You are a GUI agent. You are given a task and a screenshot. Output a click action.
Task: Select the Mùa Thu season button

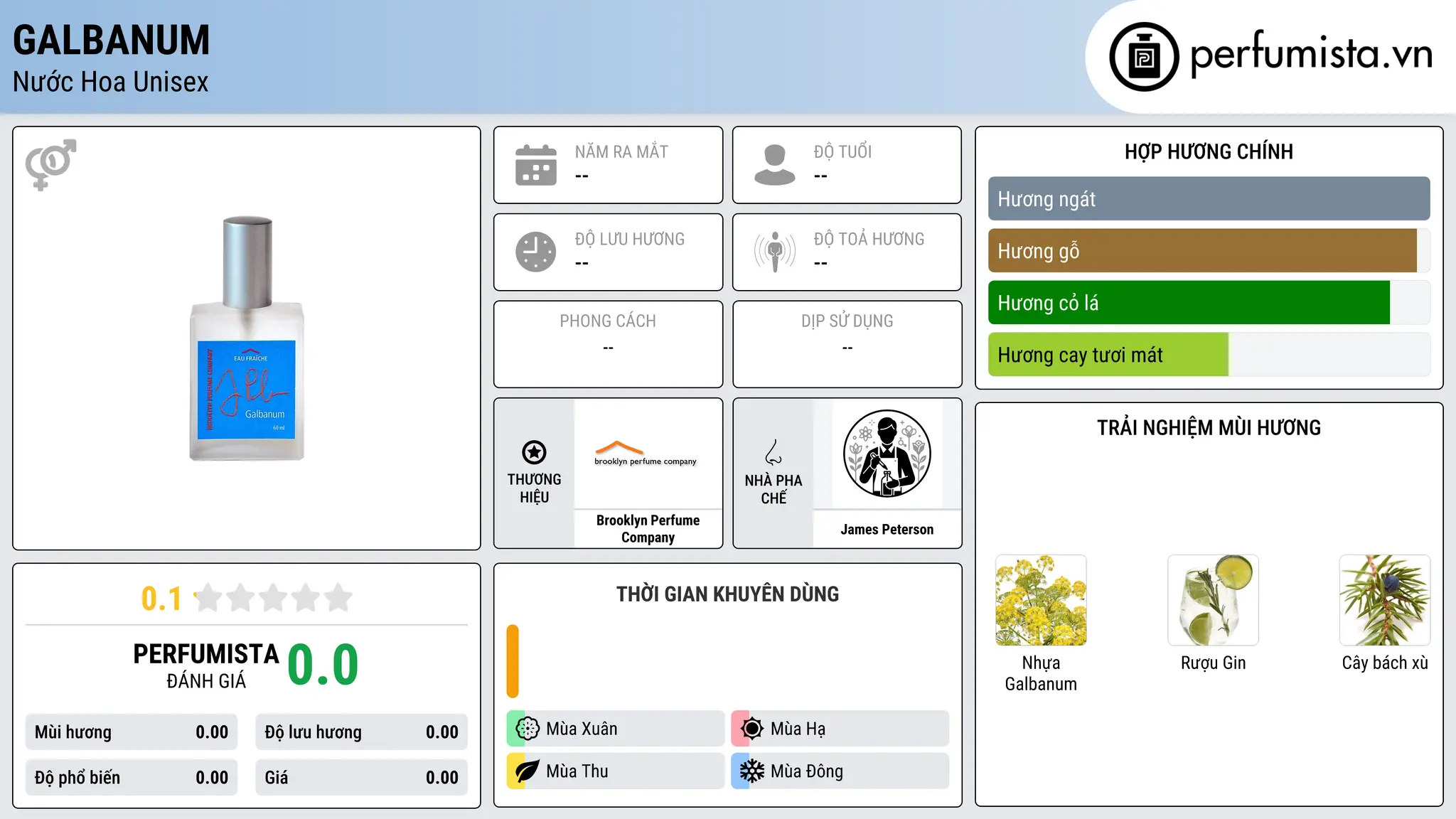(x=615, y=771)
